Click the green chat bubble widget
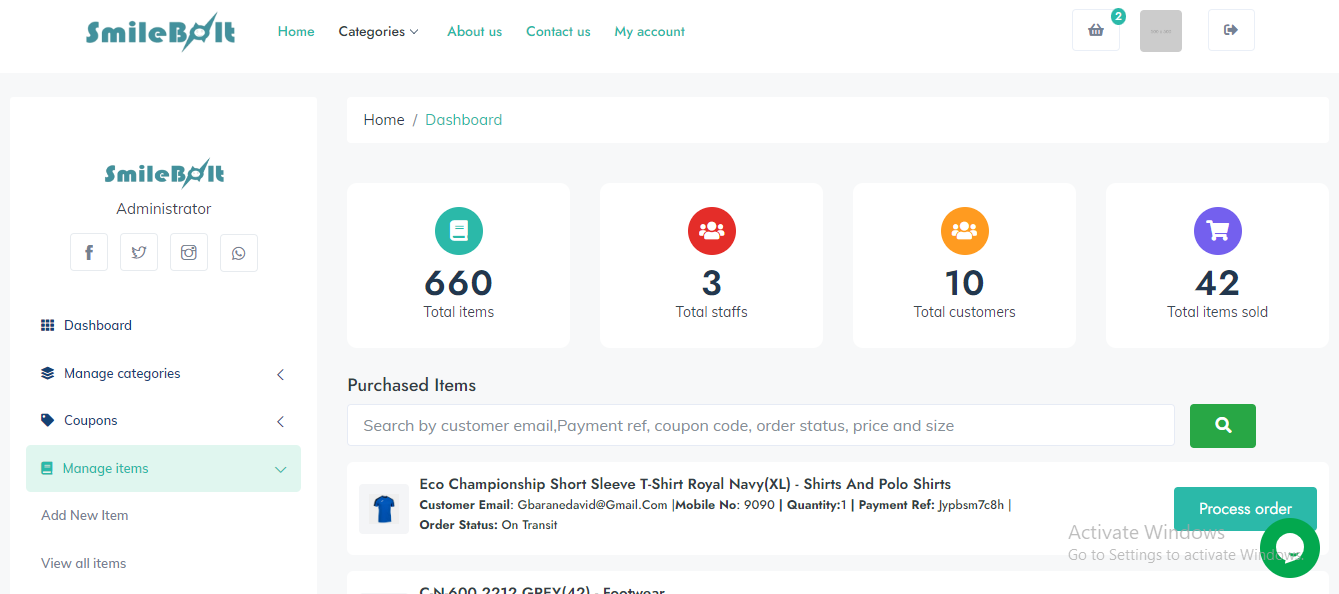Viewport: 1339px width, 594px height. pos(1289,548)
